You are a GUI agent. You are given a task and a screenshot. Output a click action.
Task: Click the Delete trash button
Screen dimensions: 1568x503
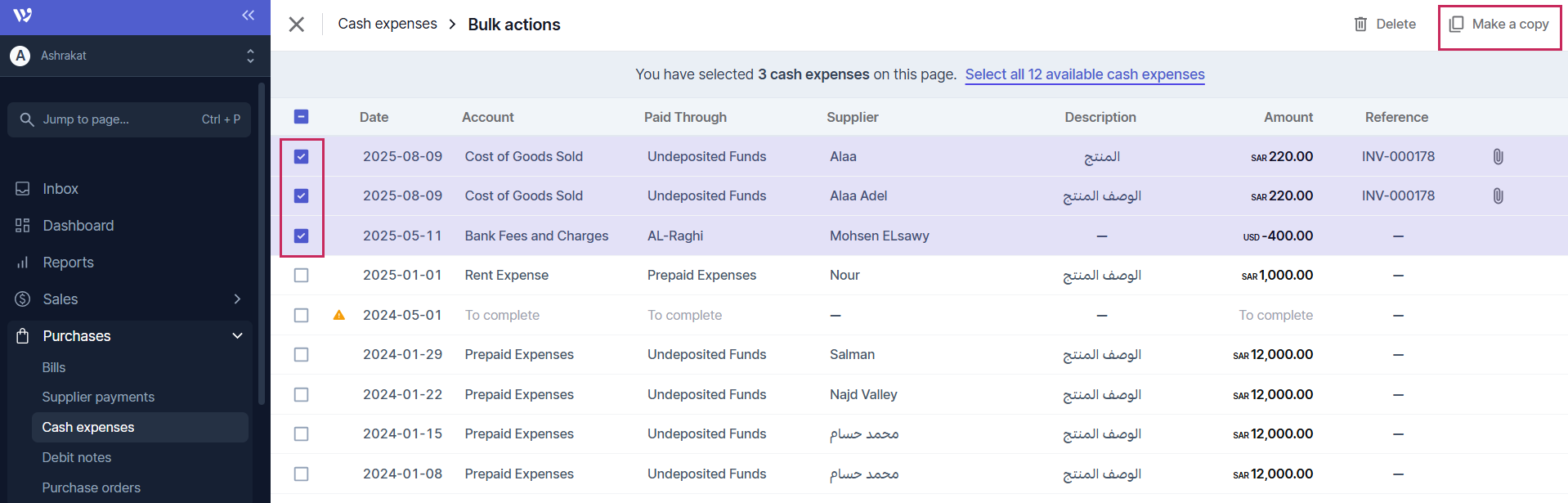(x=1385, y=25)
